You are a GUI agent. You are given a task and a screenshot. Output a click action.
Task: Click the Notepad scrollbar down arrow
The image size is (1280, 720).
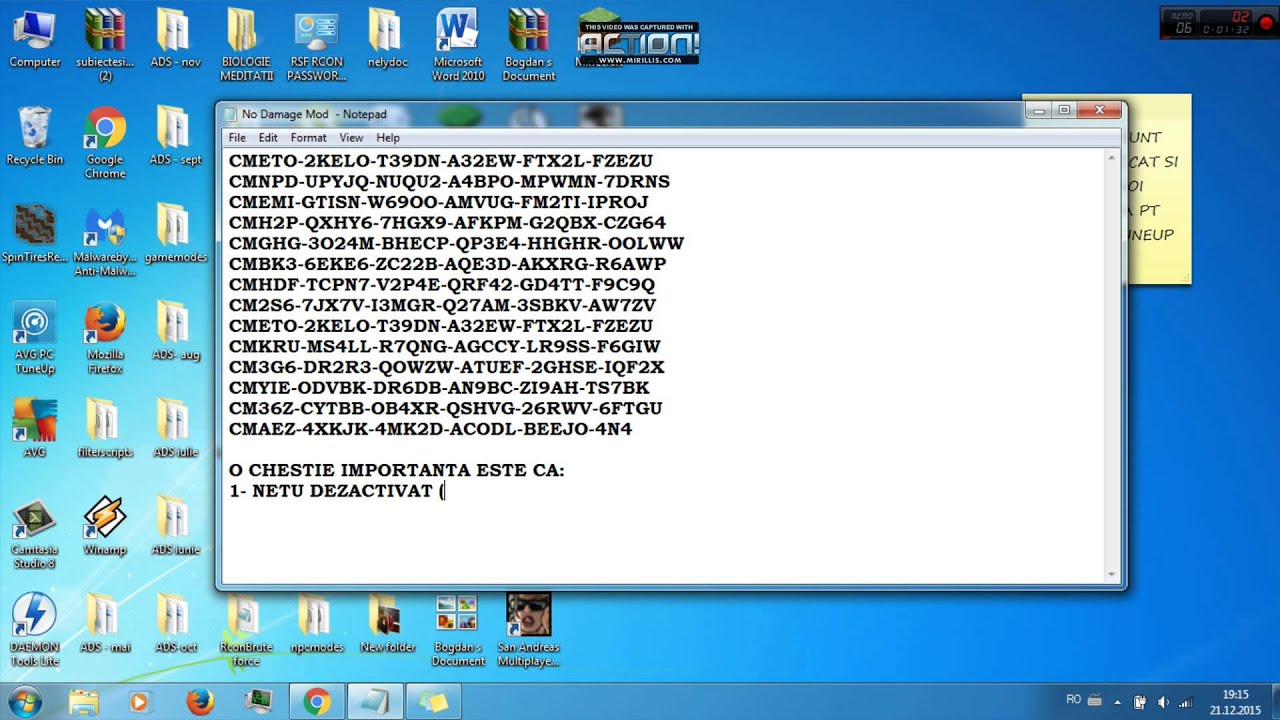[1111, 575]
